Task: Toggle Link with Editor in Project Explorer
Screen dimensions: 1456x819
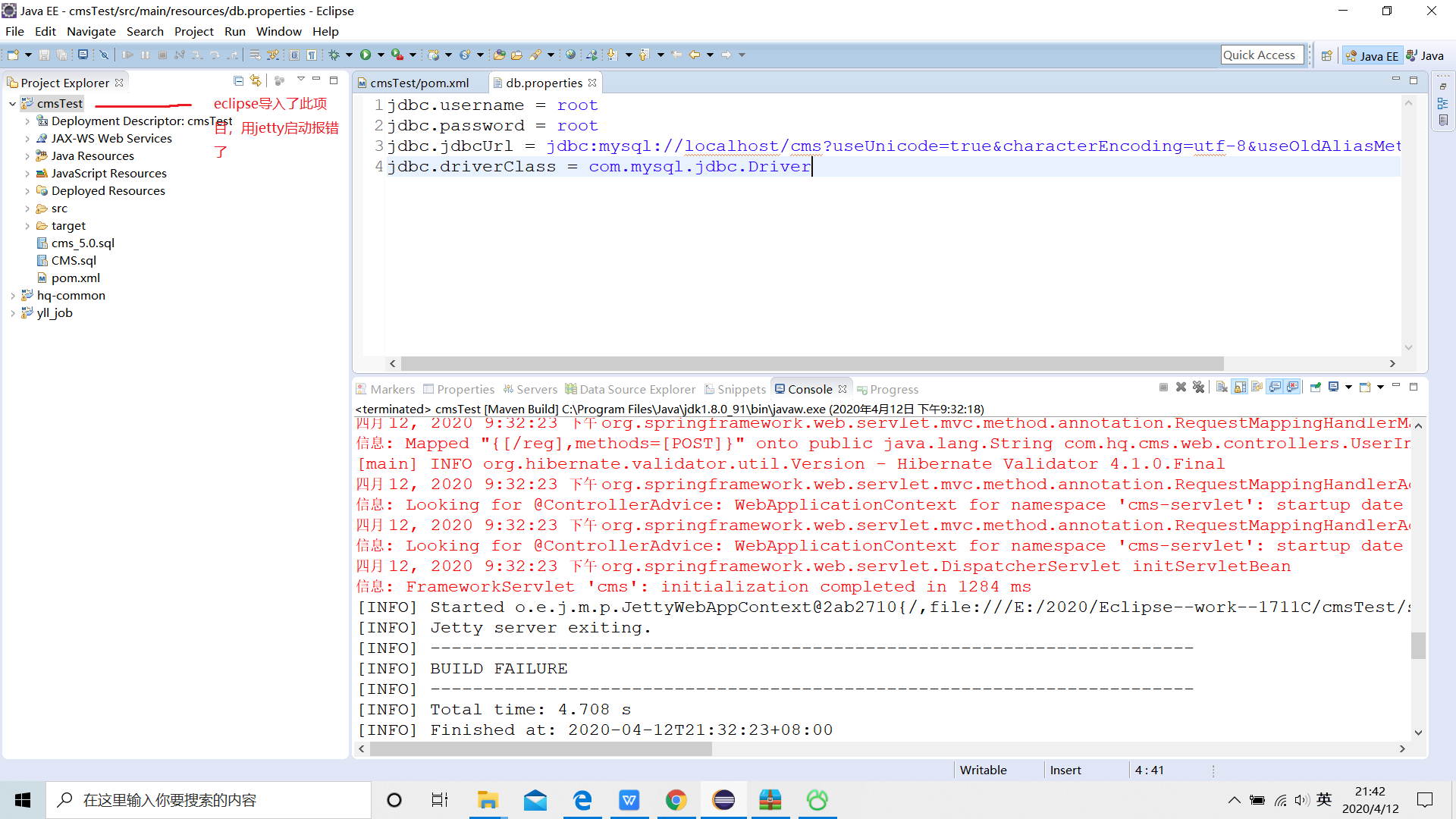Action: (x=256, y=80)
